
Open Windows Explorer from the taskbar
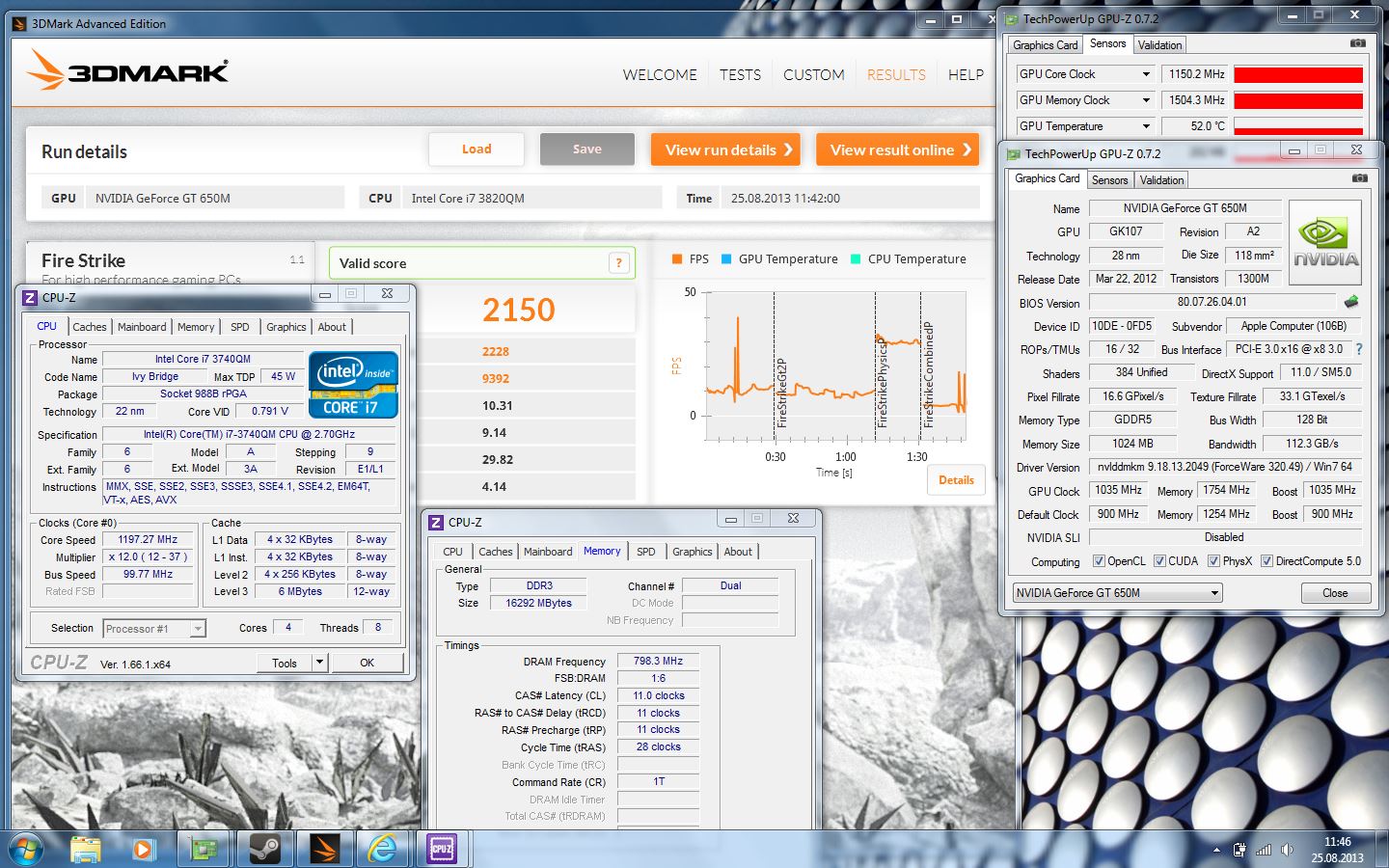click(86, 850)
